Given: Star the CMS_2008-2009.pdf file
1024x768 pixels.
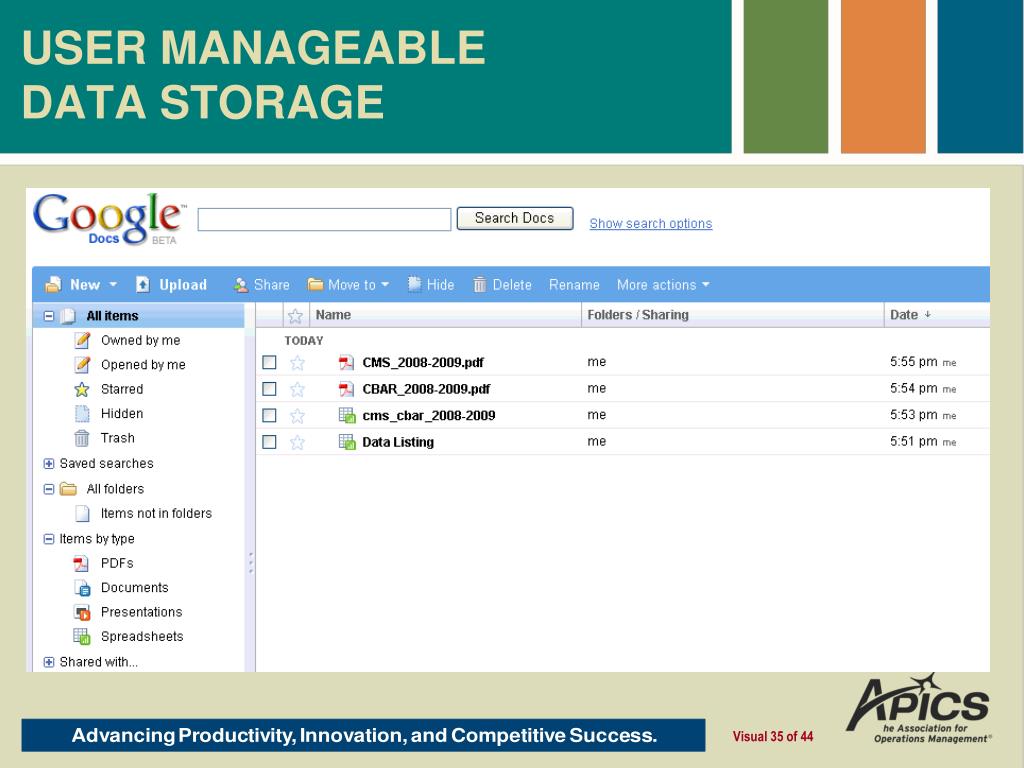Looking at the screenshot, I should coord(297,362).
